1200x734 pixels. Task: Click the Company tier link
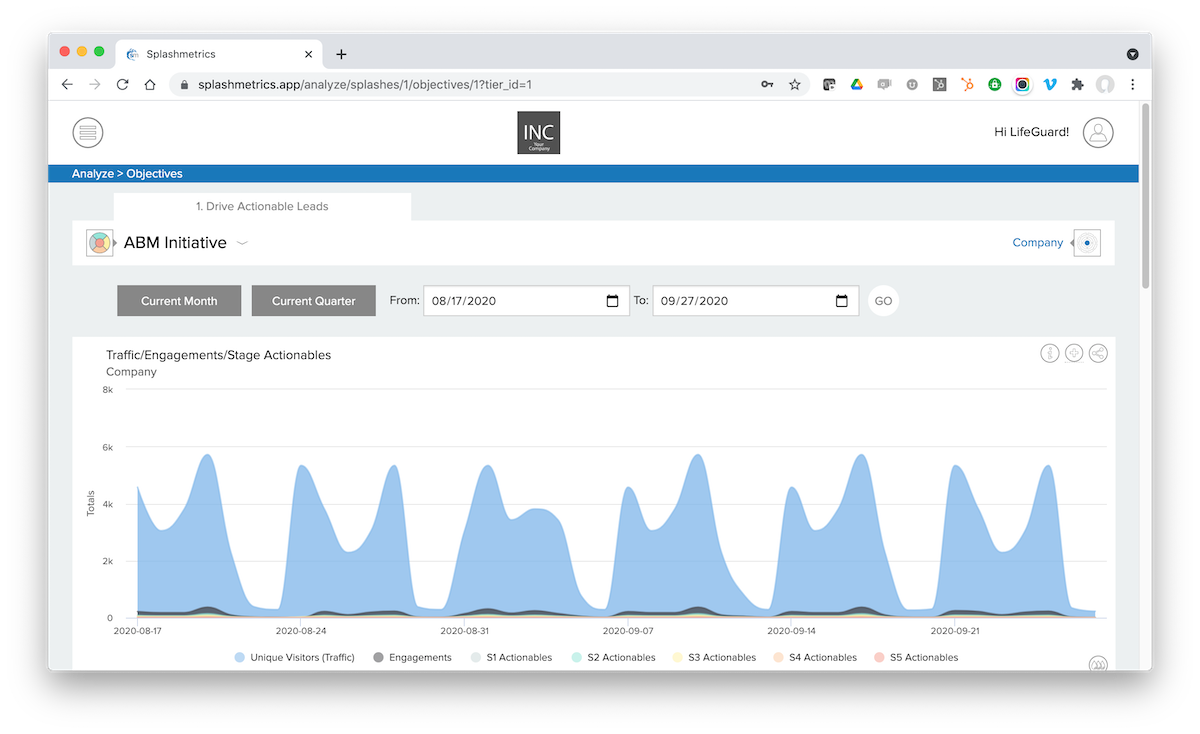1038,243
